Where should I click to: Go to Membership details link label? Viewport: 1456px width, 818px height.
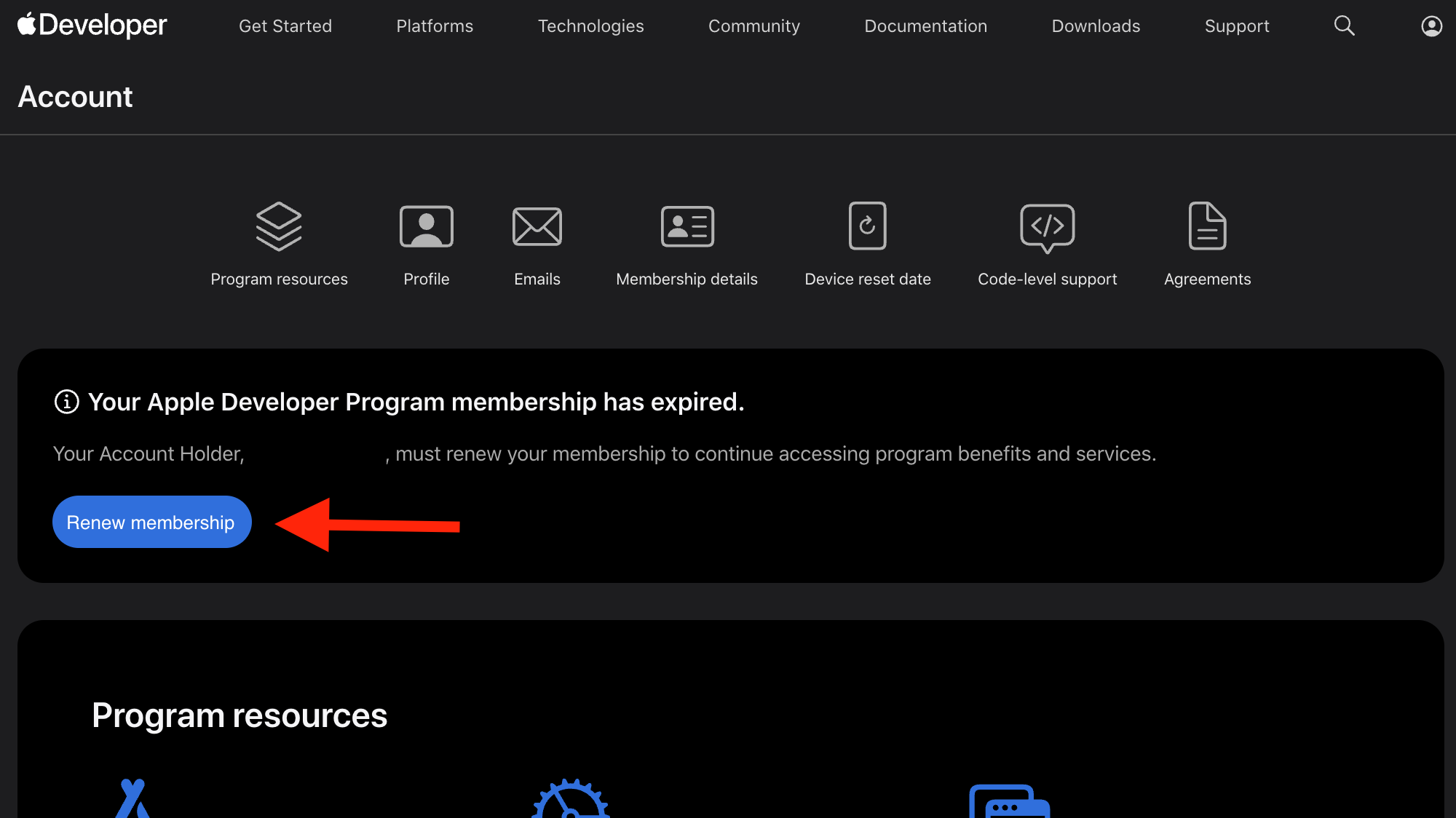[687, 279]
